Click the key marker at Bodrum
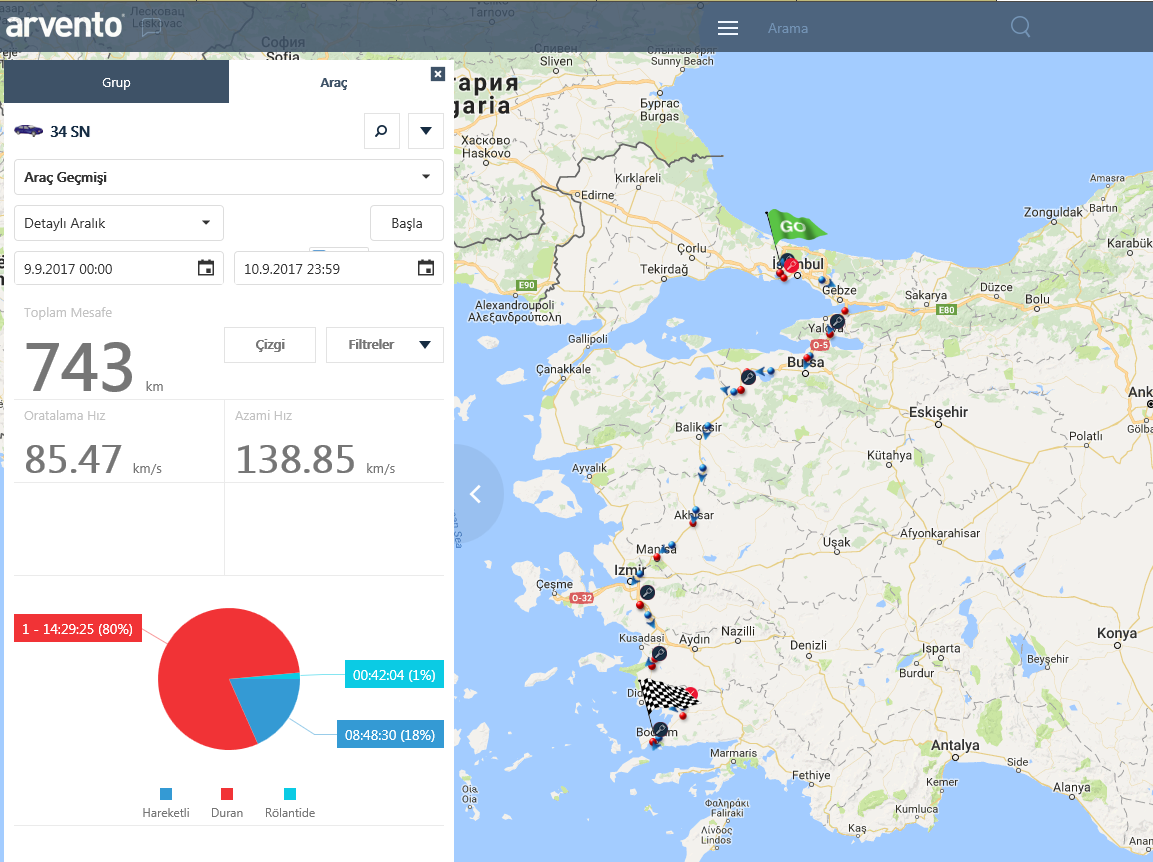The height and width of the screenshot is (862, 1153). [660, 730]
